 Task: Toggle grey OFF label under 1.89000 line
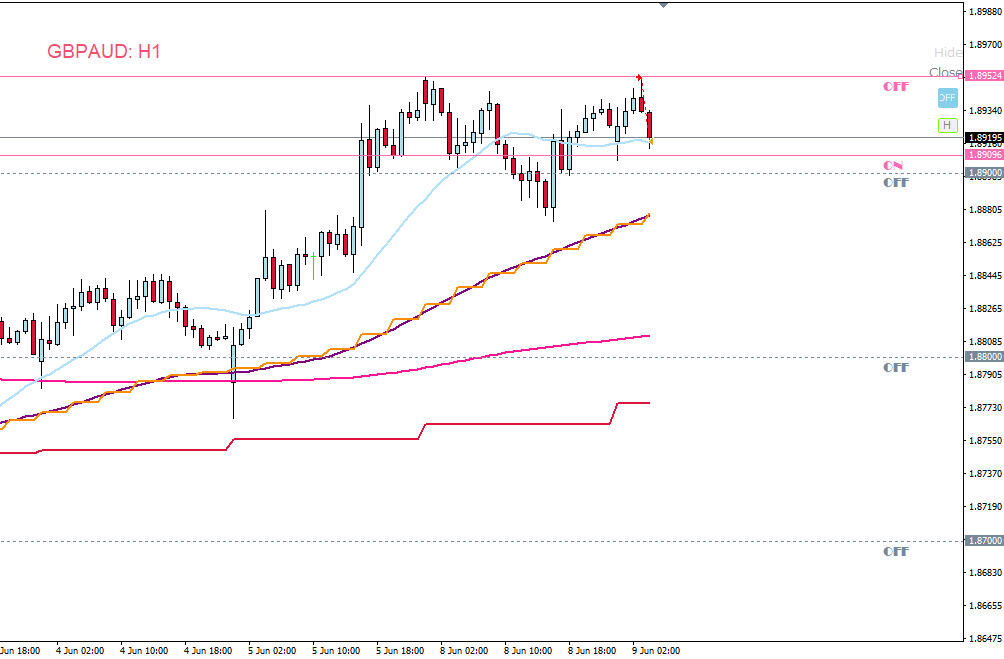[896, 183]
